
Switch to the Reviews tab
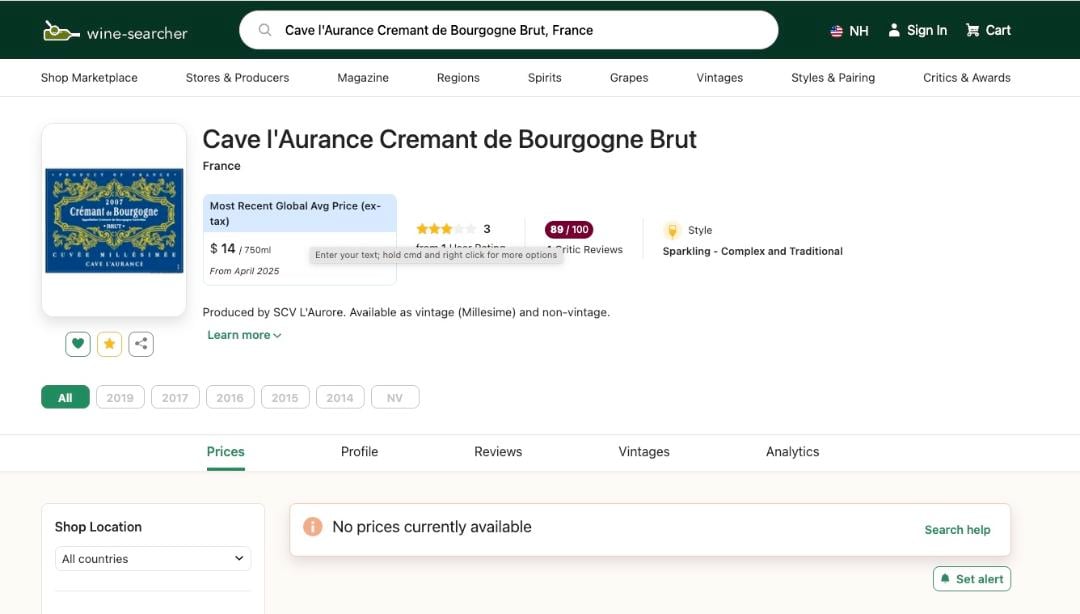click(x=498, y=452)
